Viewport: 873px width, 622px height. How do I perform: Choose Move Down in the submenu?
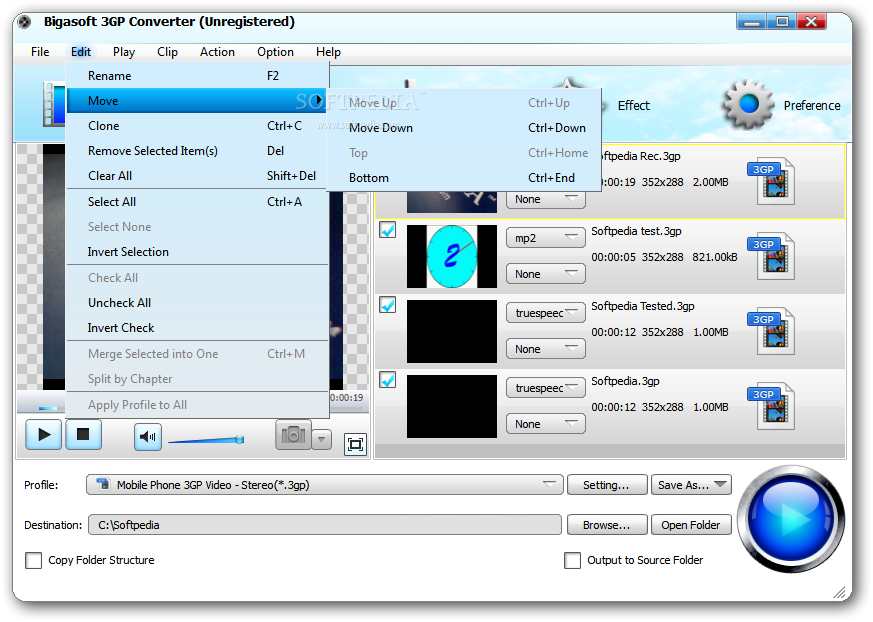click(x=464, y=128)
